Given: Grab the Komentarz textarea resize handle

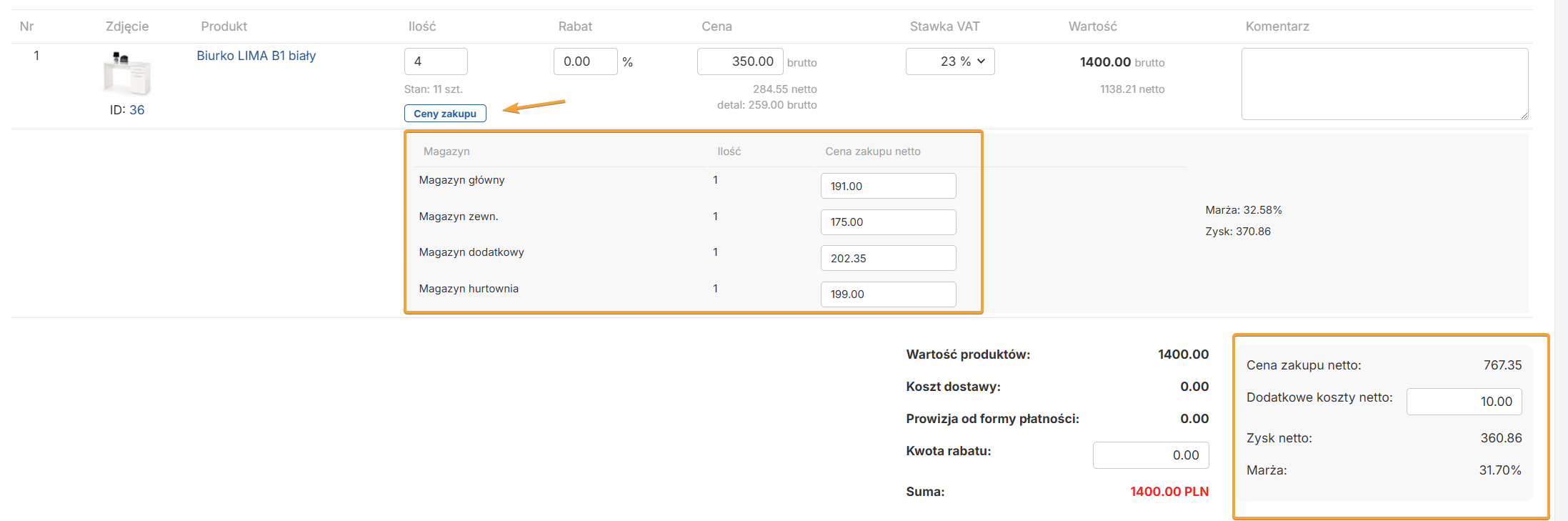Looking at the screenshot, I should click(x=1524, y=115).
